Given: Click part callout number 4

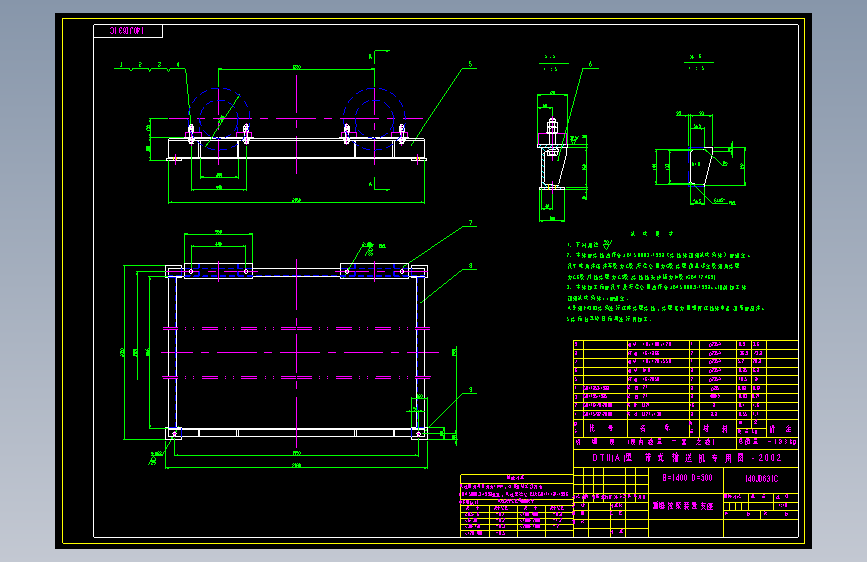Looking at the screenshot, I should [x=178, y=65].
